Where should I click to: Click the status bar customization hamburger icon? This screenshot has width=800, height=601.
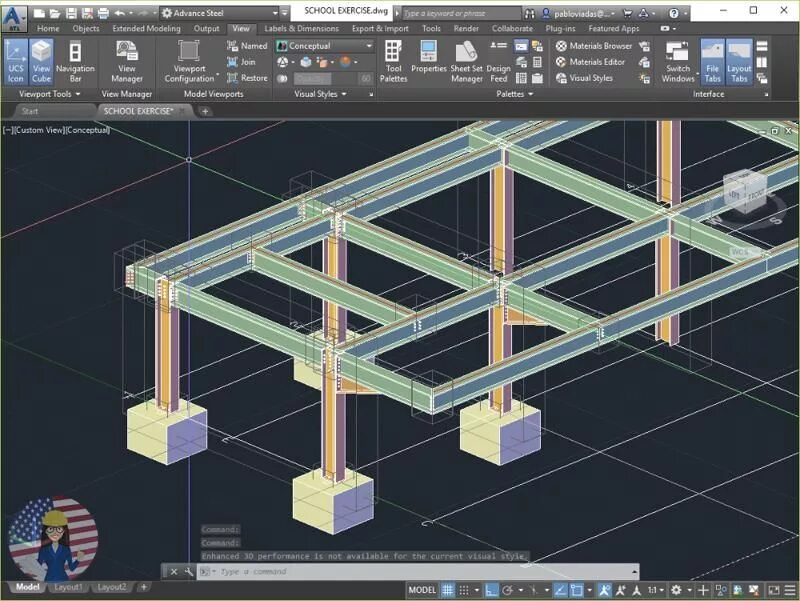point(790,590)
